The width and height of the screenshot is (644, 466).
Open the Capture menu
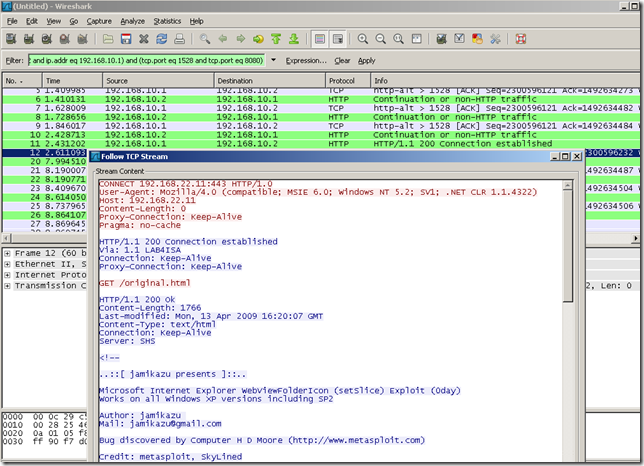coord(99,21)
